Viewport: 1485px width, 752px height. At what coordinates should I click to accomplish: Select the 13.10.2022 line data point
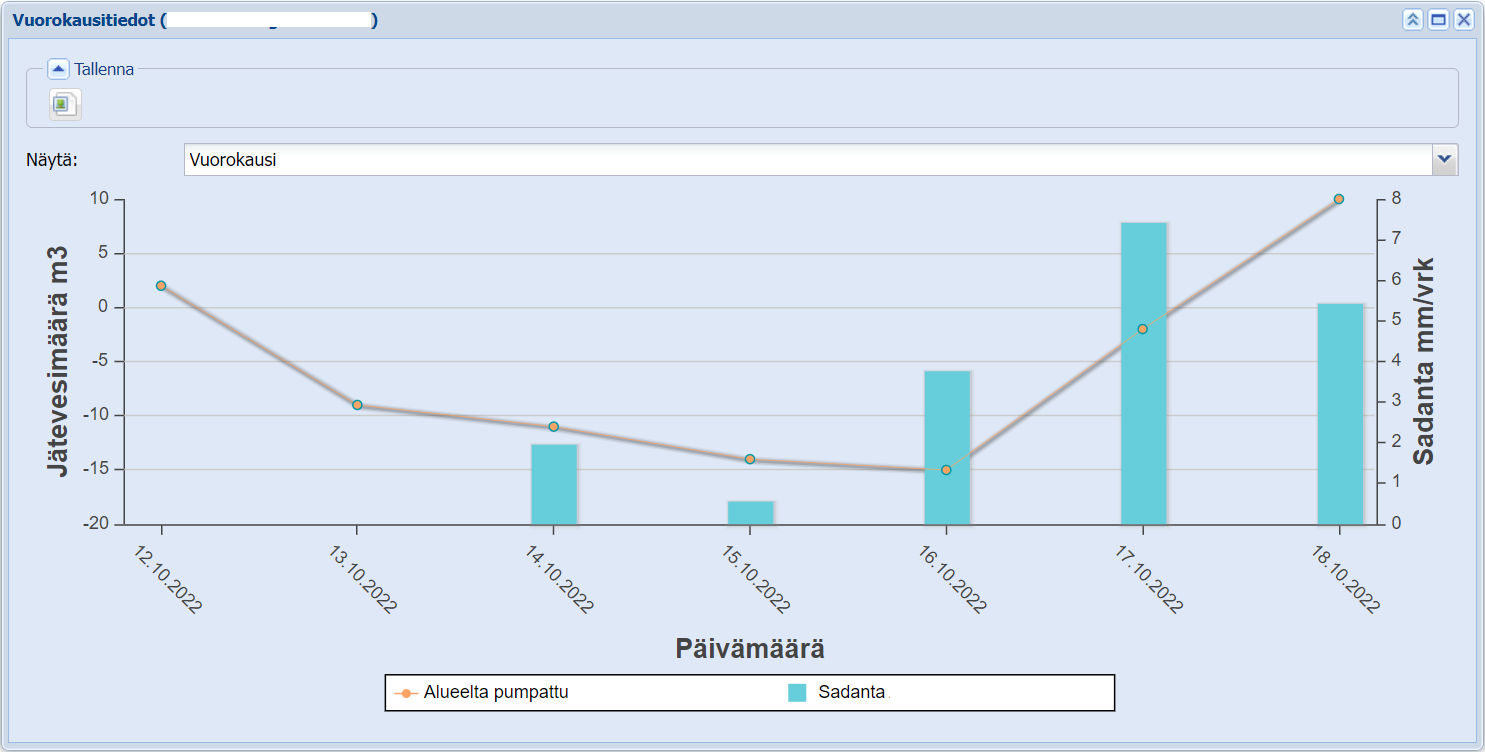[357, 405]
